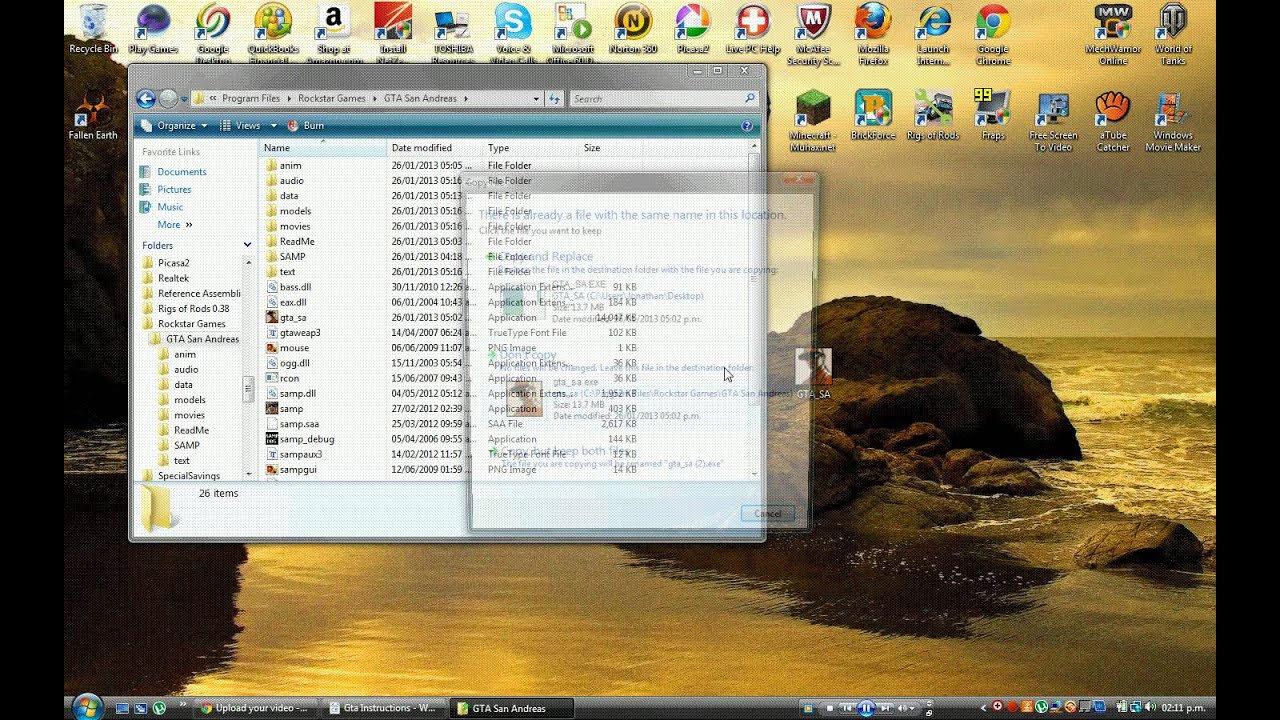The height and width of the screenshot is (720, 1280).
Task: Sort by Name column header
Action: point(324,148)
